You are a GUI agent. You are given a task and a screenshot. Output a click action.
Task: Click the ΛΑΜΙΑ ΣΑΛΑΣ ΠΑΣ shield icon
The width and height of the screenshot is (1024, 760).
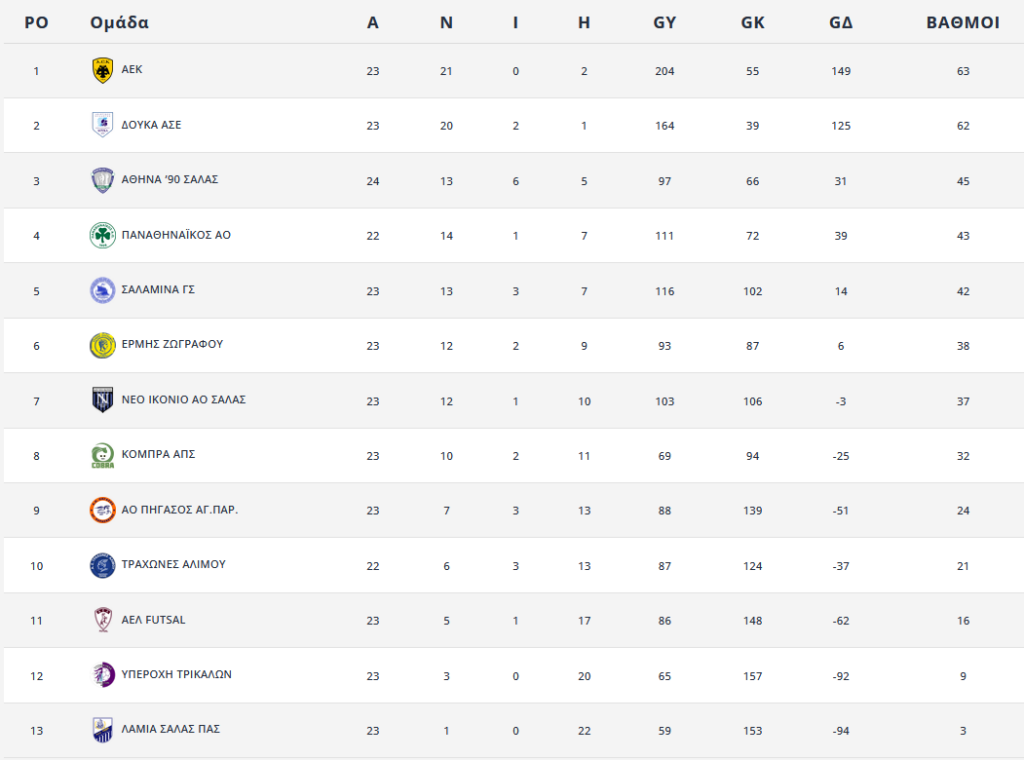click(103, 730)
